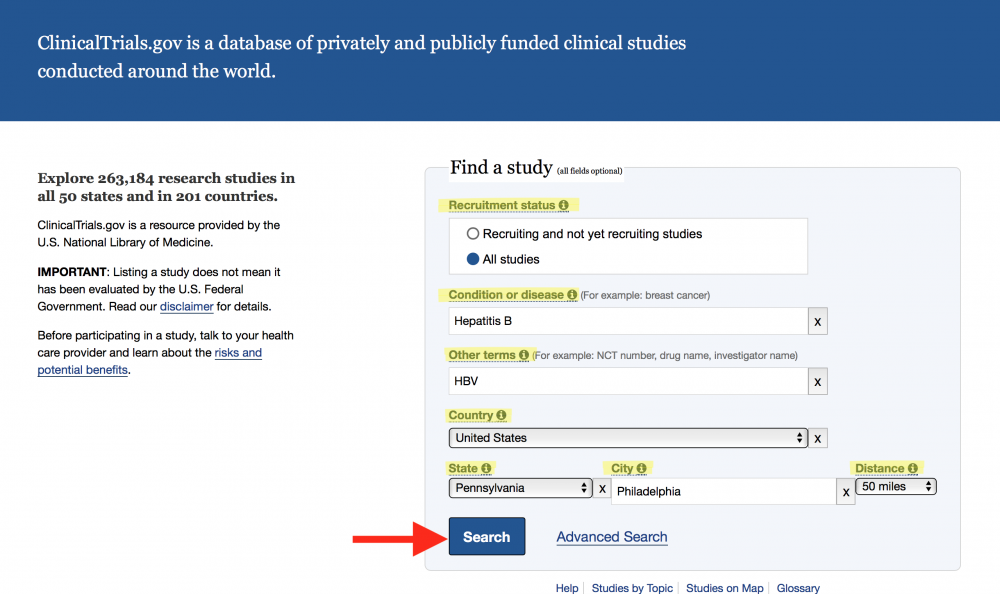
Task: Click into the City text field
Action: click(722, 491)
